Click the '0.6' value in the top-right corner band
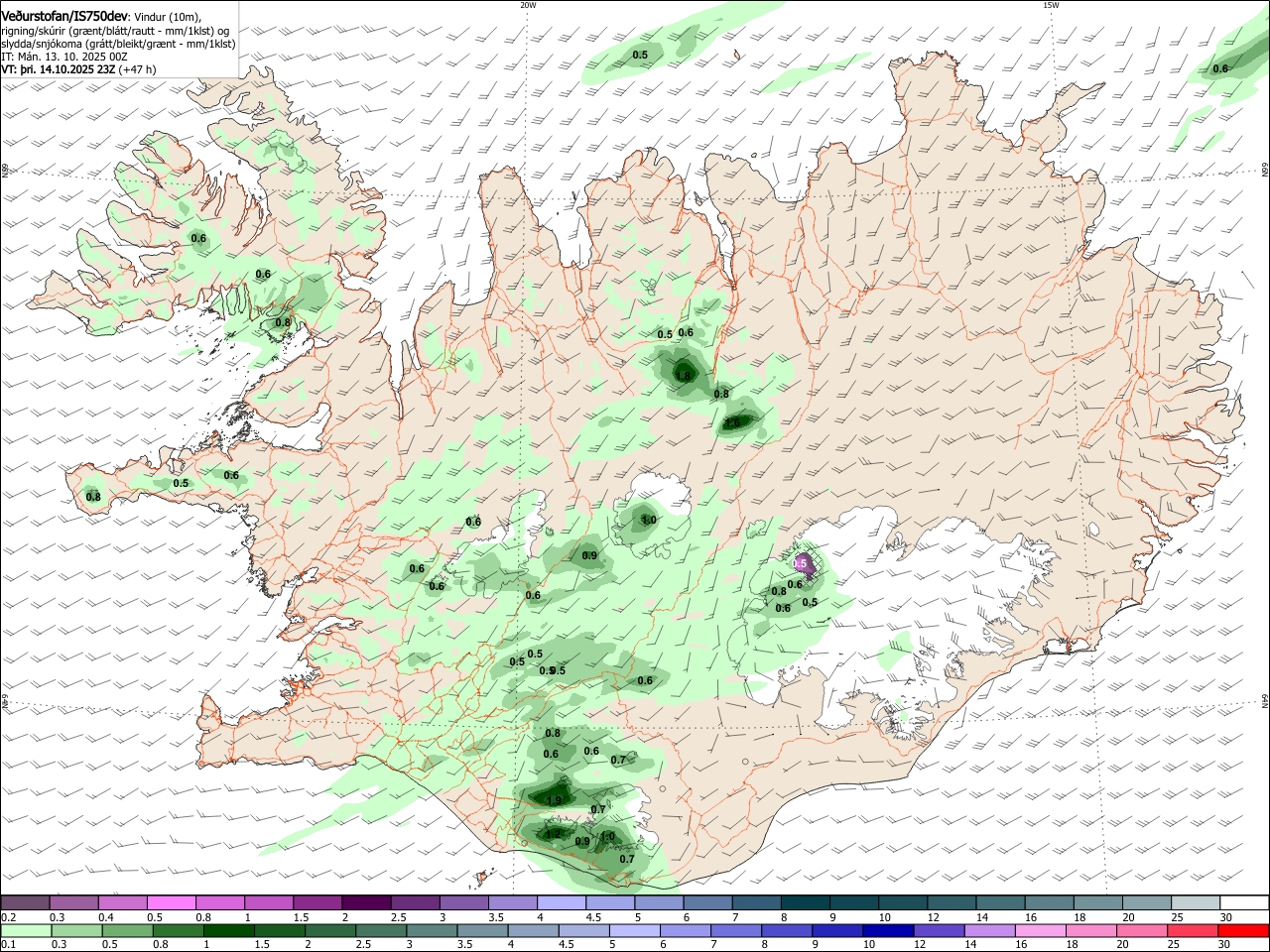Viewport: 1270px width, 952px height. pos(1220,68)
